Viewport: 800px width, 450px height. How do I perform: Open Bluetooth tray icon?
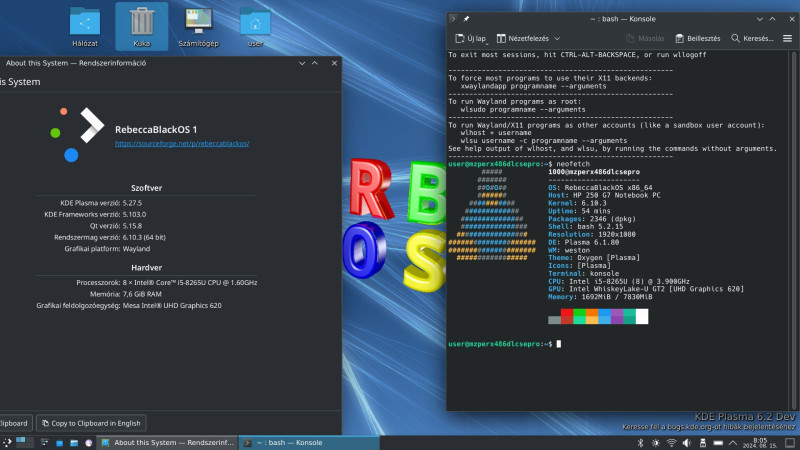pyautogui.click(x=640, y=443)
